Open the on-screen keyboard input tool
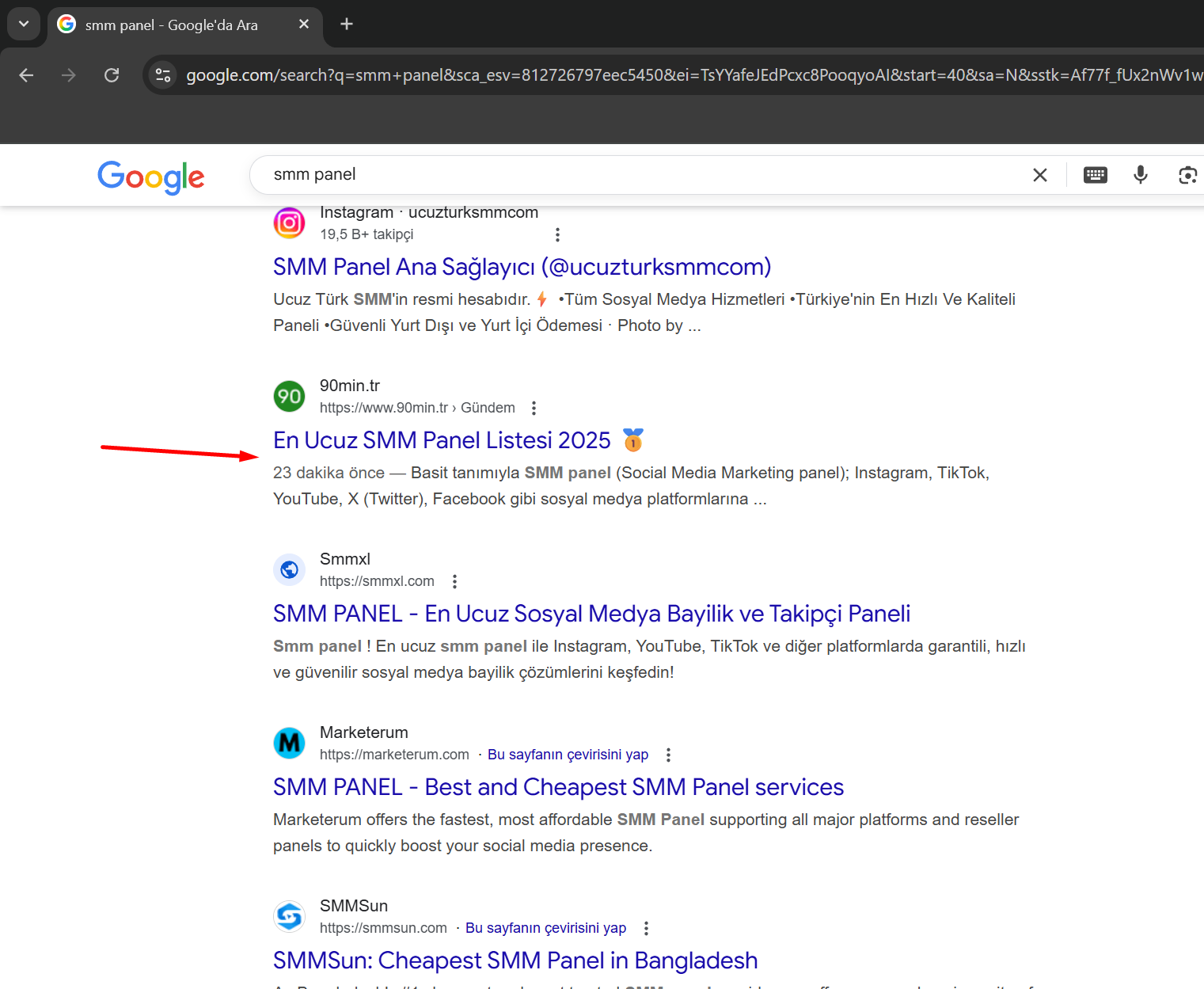 pyautogui.click(x=1096, y=175)
